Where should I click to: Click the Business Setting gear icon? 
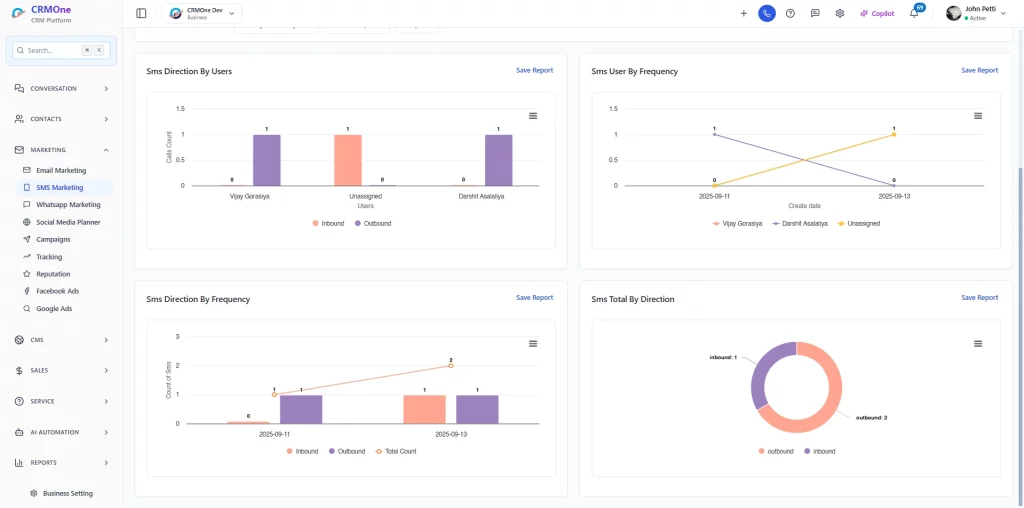coord(34,494)
